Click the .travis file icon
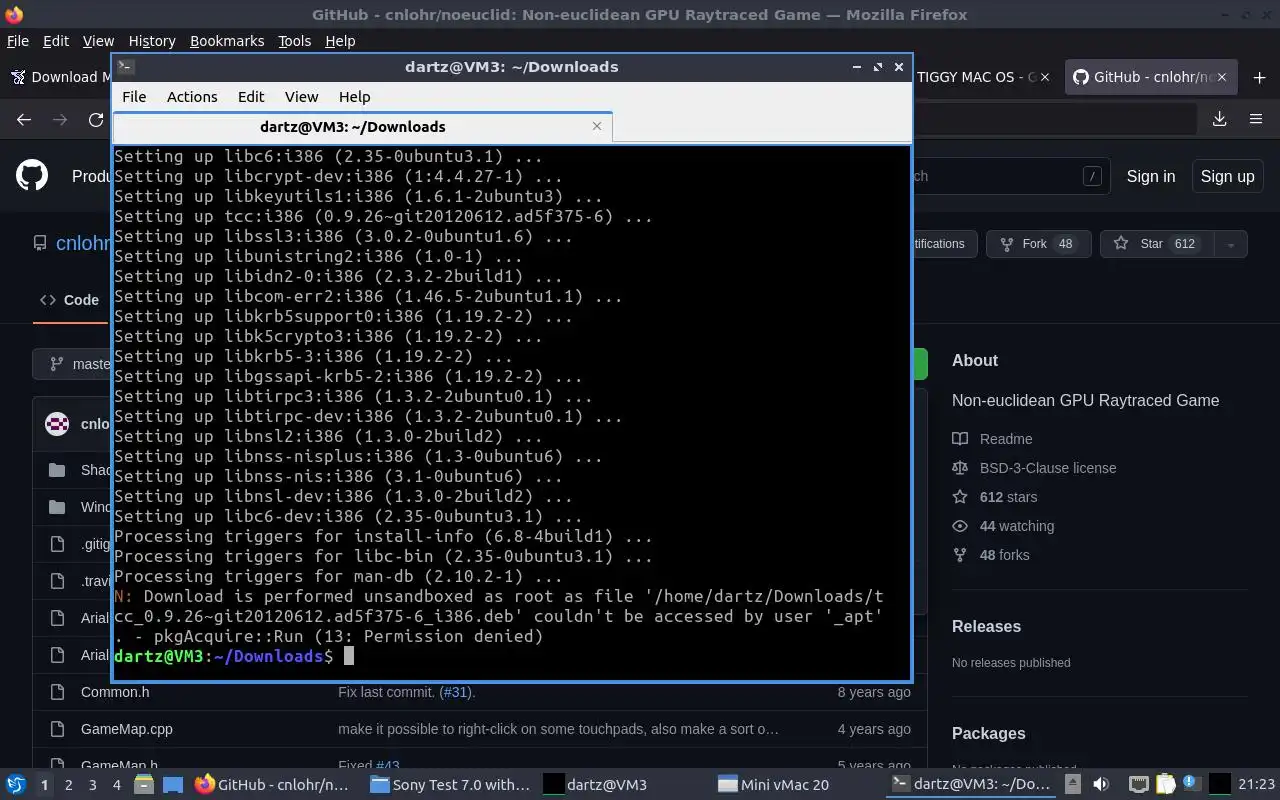The width and height of the screenshot is (1280, 800). pyautogui.click(x=57, y=581)
